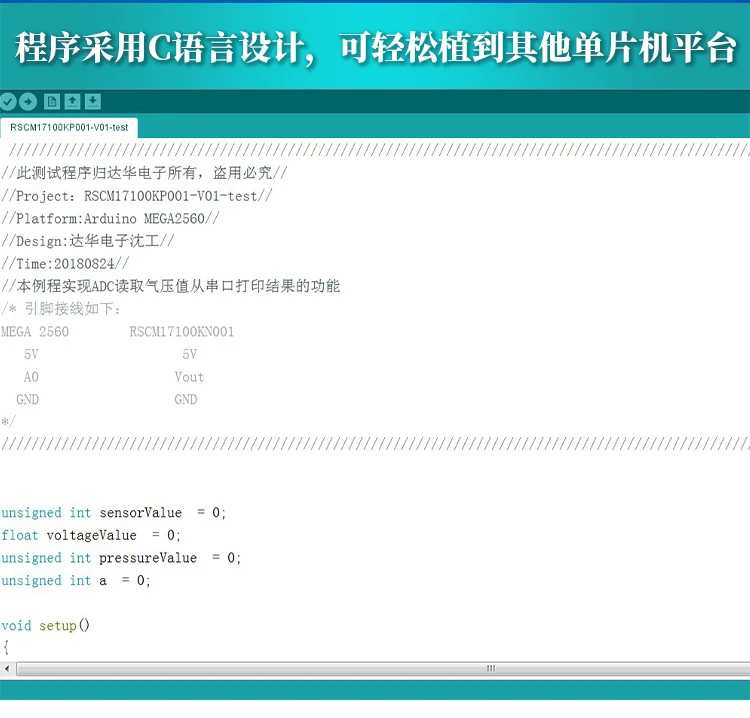The height and width of the screenshot is (718, 750).
Task: Click the '//本例程实现ADC读取气压值' comment line
Action: click(171, 286)
